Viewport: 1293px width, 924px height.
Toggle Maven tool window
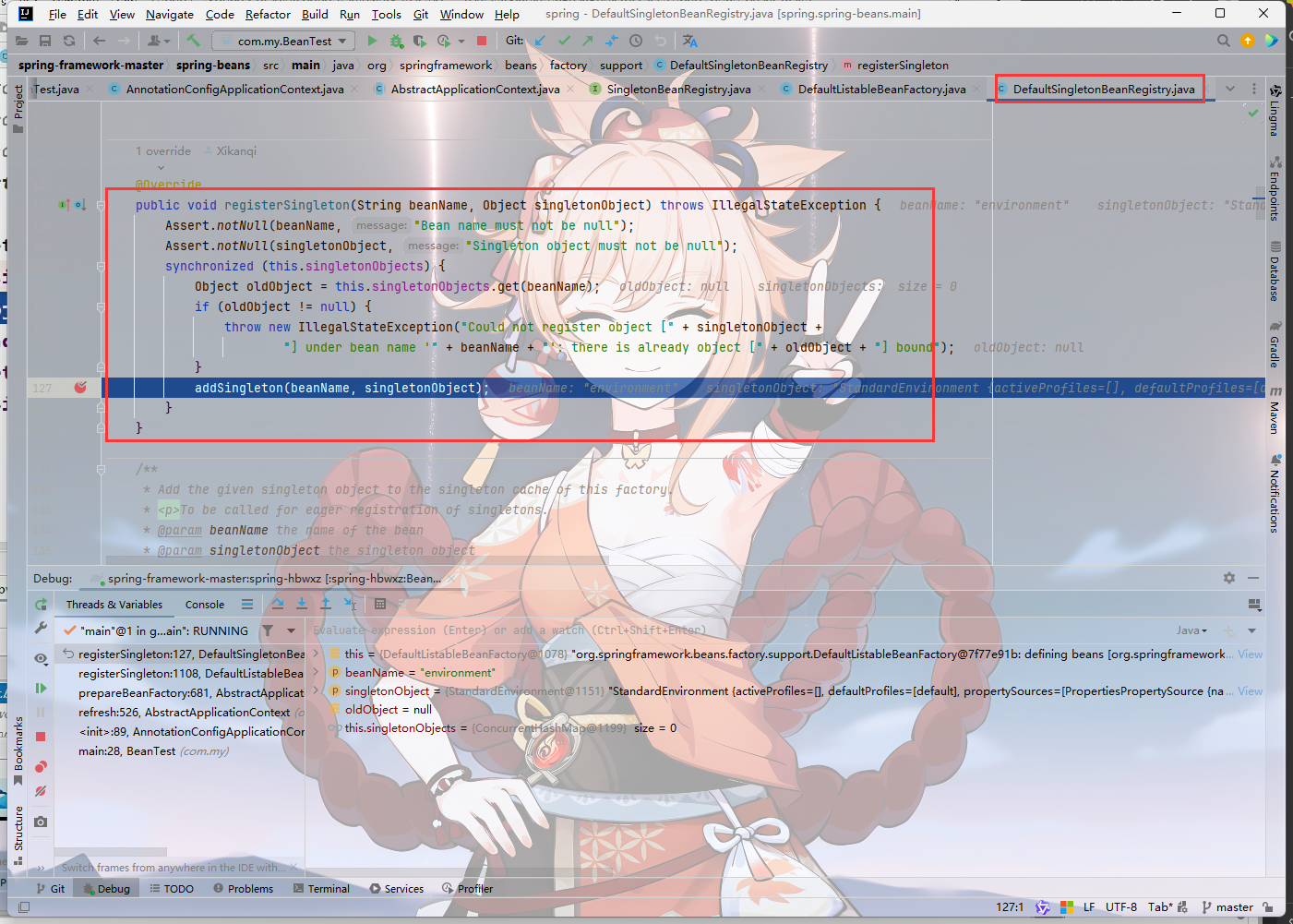1275,410
